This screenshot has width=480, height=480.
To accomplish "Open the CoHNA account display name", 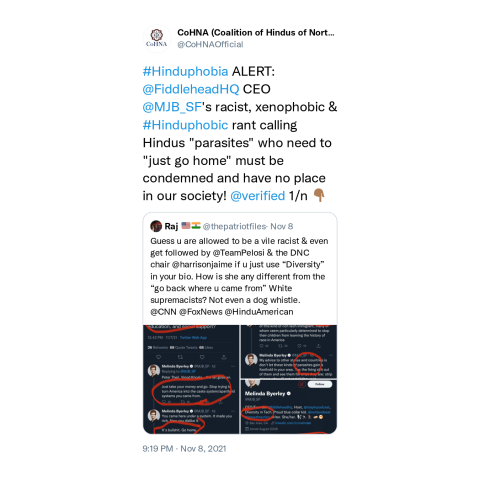I will [x=256, y=33].
